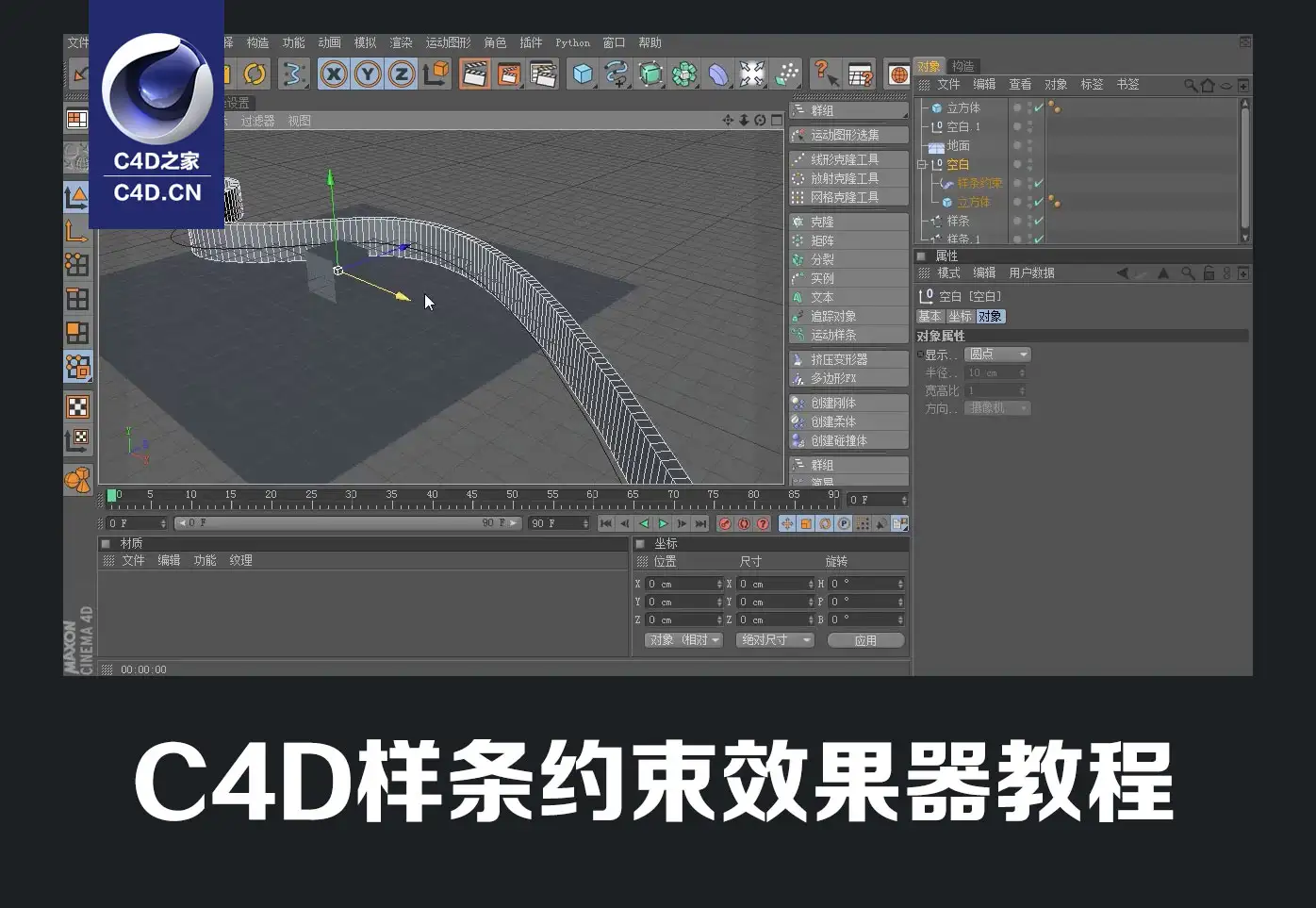Open the Python menu

[572, 42]
